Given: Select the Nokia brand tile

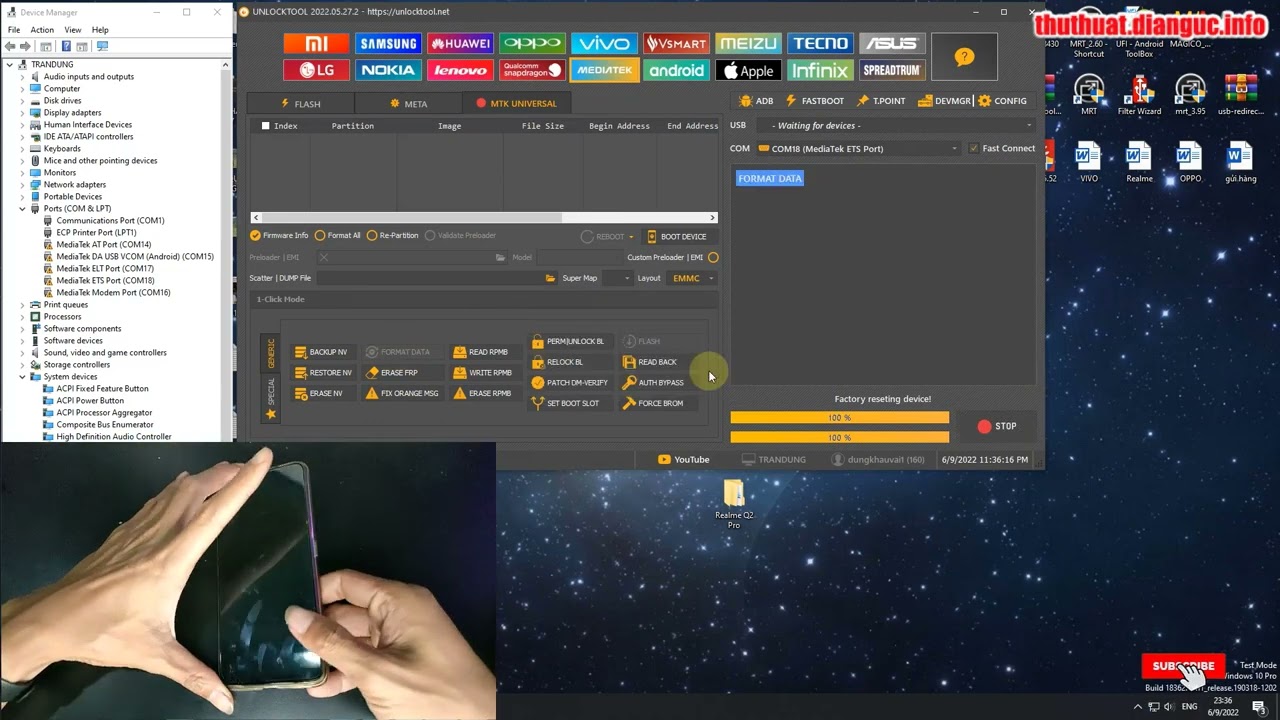Looking at the screenshot, I should click(388, 70).
